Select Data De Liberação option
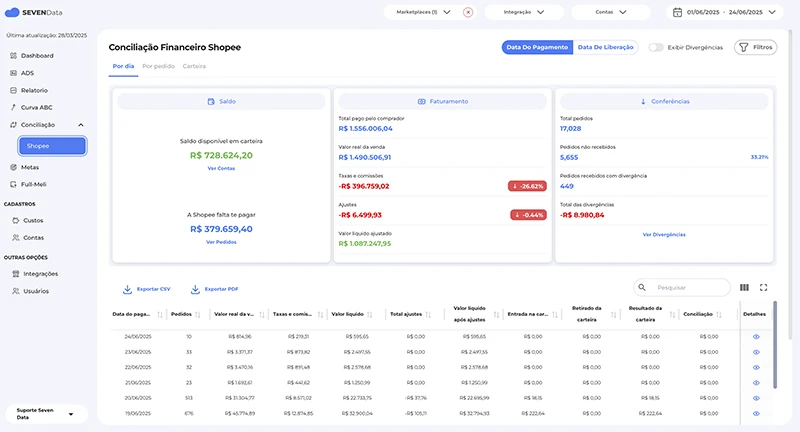800x432 pixels. [x=606, y=47]
